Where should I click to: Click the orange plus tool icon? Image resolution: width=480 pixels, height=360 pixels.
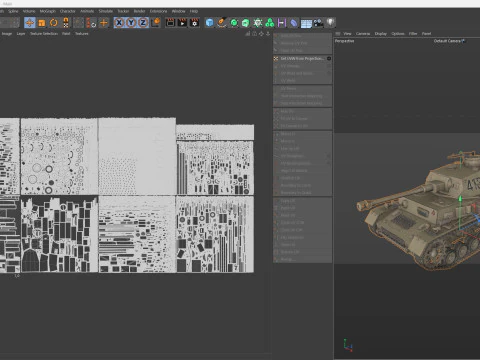click(x=104, y=23)
